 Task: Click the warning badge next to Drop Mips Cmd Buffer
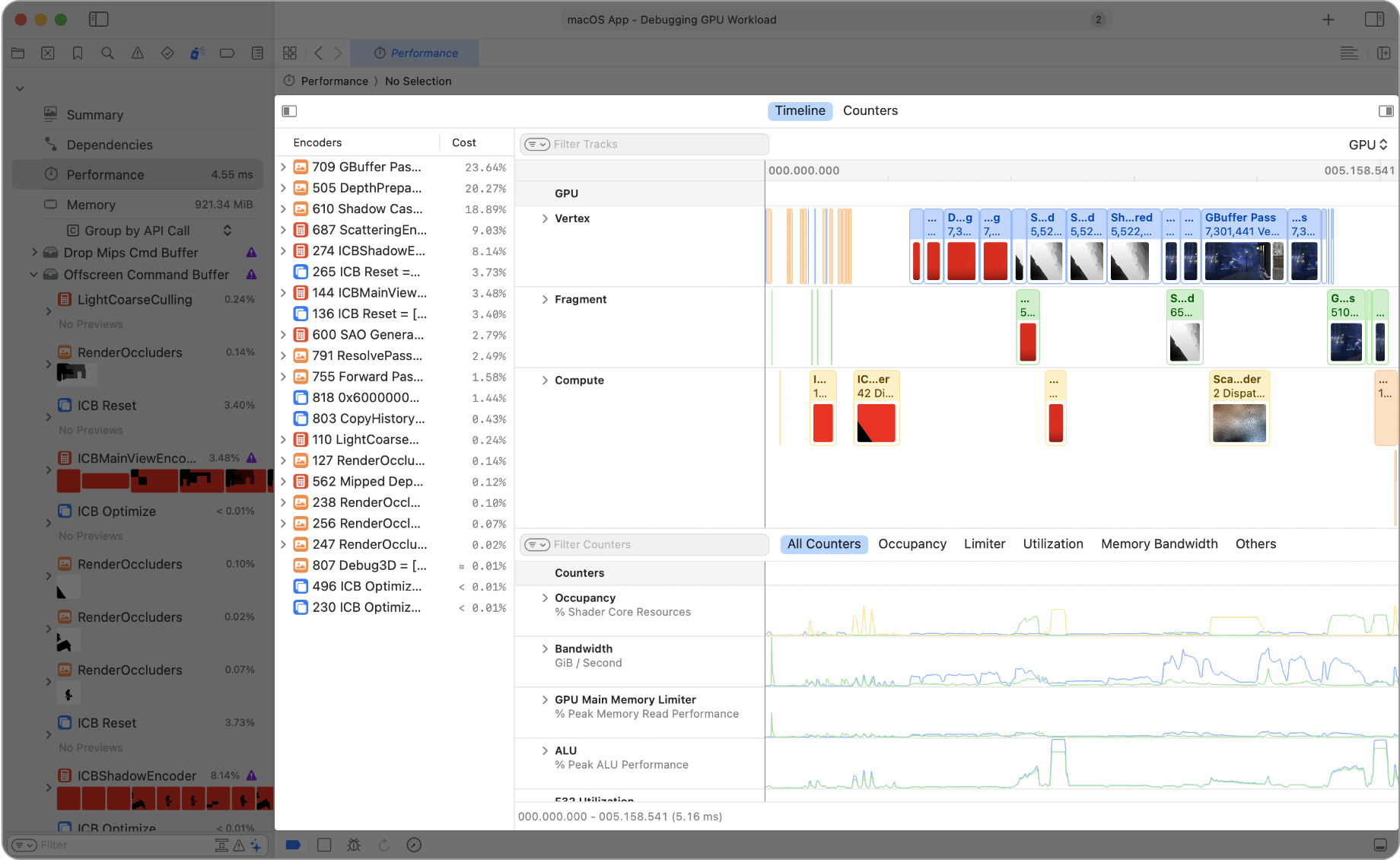[x=253, y=252]
